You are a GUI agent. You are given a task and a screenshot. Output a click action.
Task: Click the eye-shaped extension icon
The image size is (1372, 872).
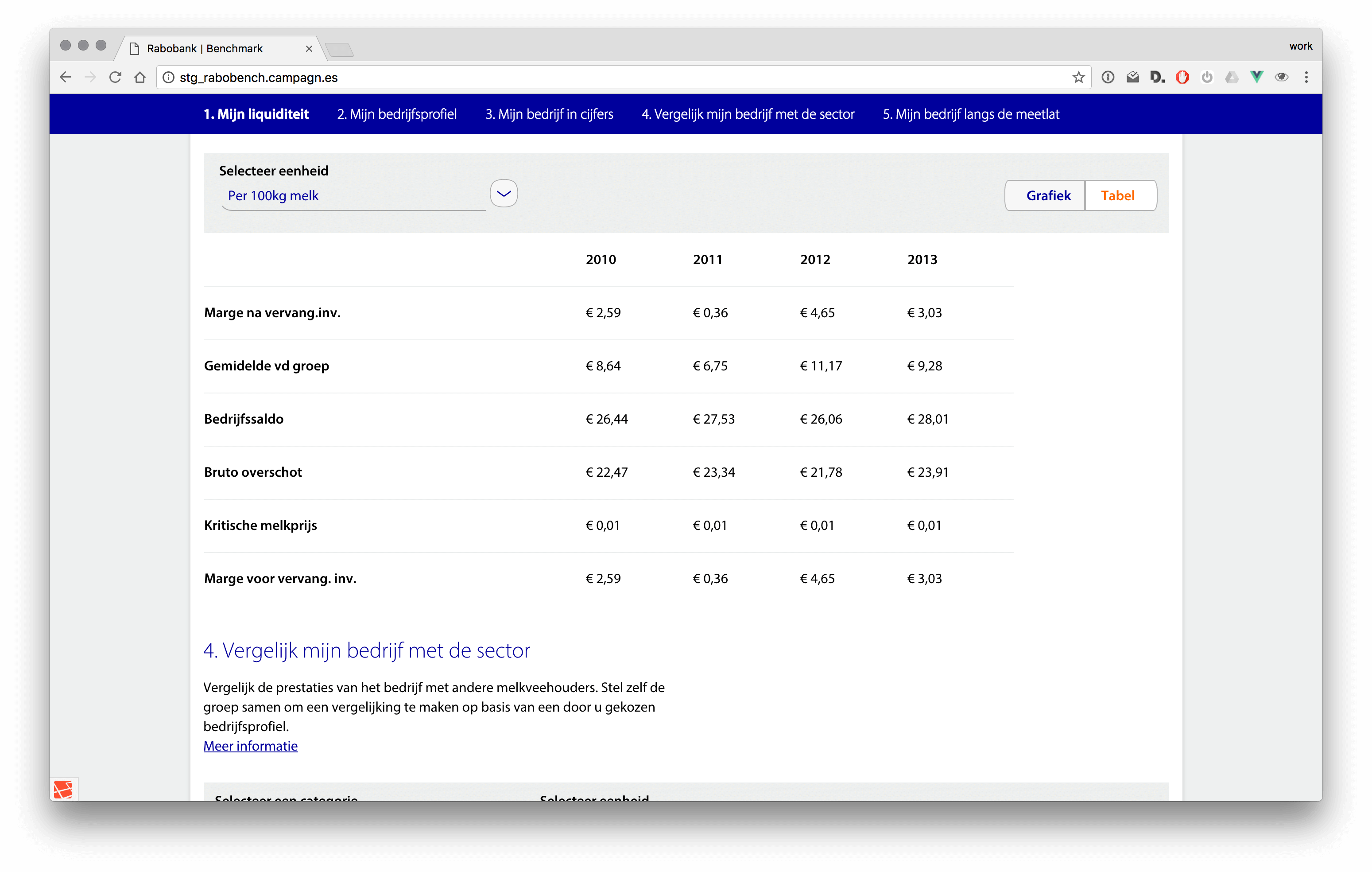(x=1281, y=77)
